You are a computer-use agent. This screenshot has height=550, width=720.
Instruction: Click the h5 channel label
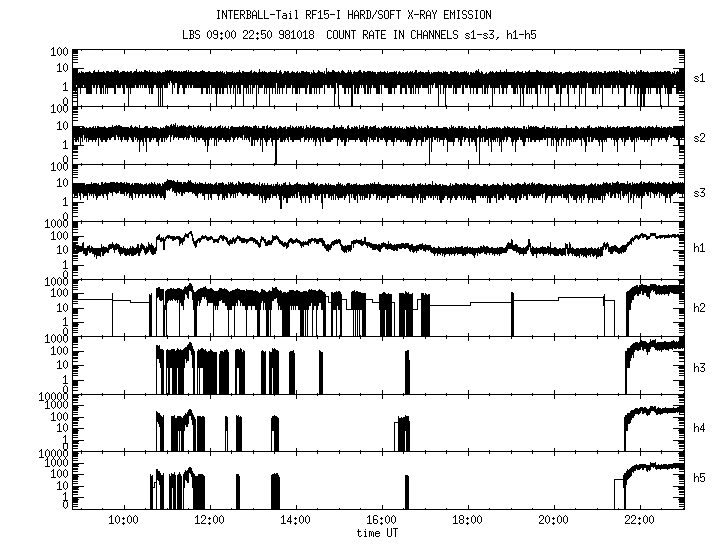(x=700, y=478)
